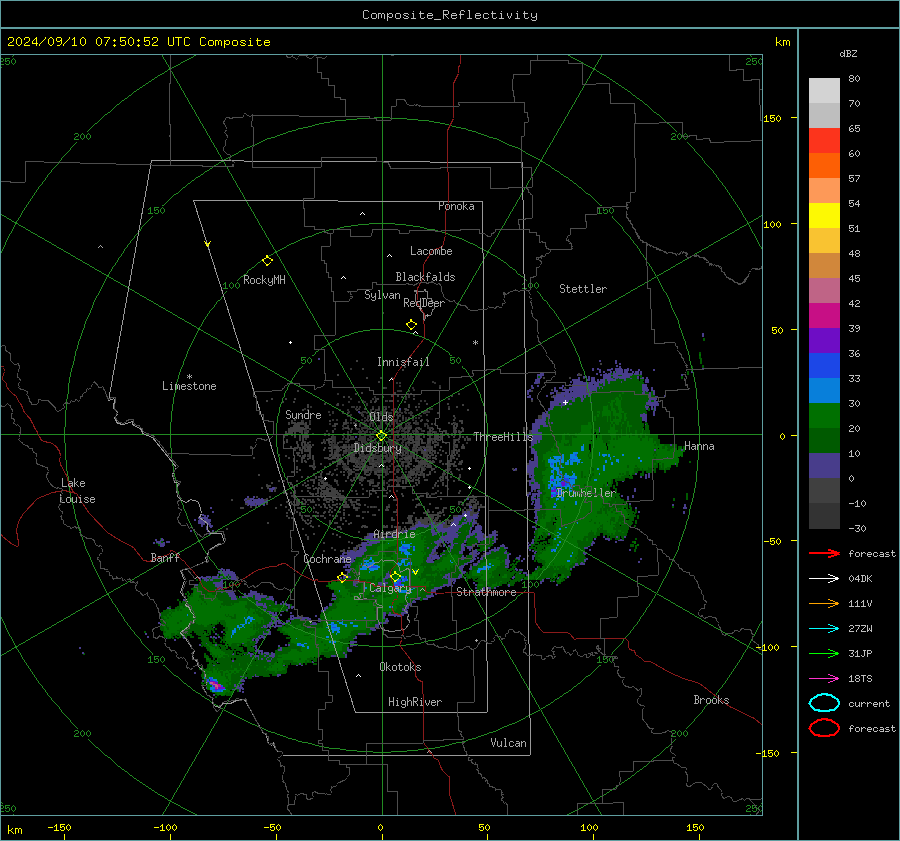Click the white 04DK arrow icon
900x841 pixels.
tap(824, 579)
